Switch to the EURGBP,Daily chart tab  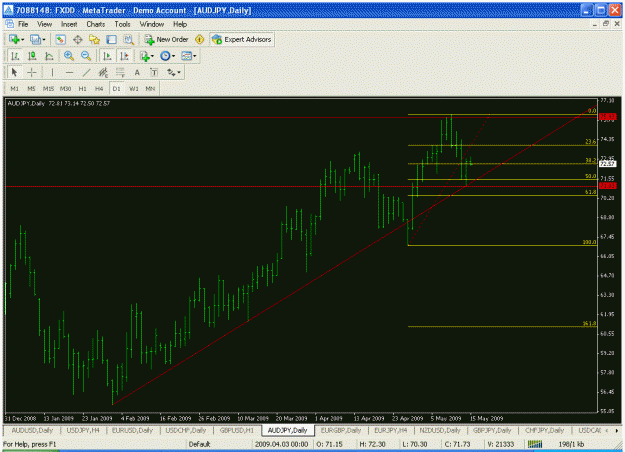[x=341, y=430]
